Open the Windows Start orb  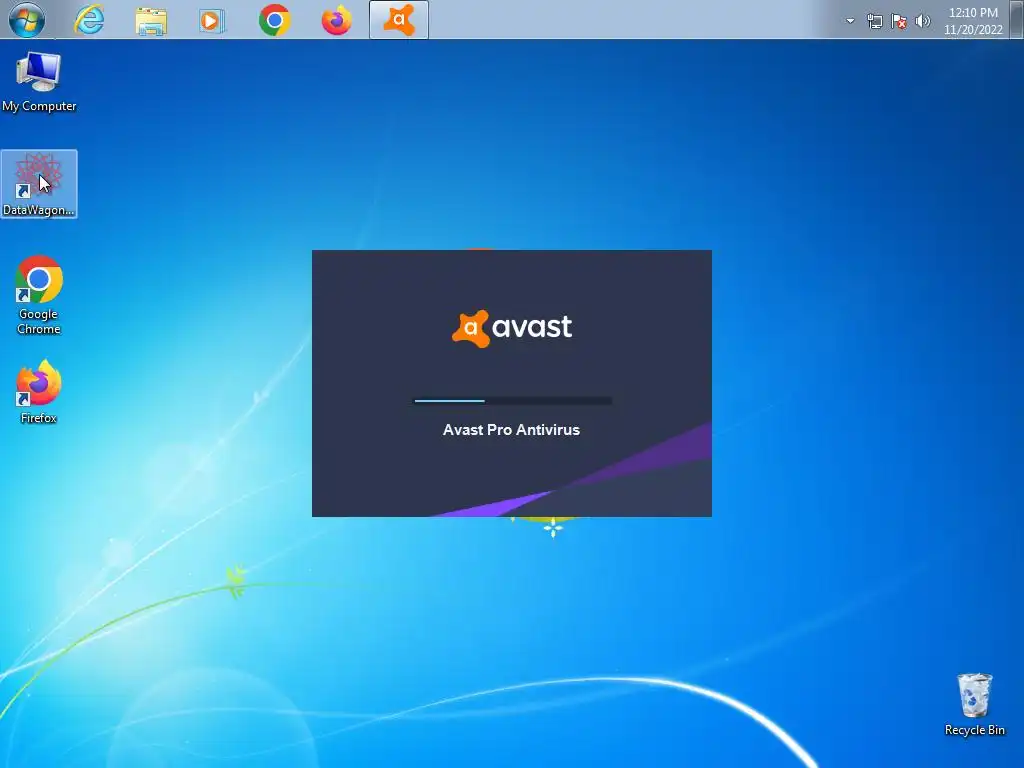pyautogui.click(x=27, y=20)
